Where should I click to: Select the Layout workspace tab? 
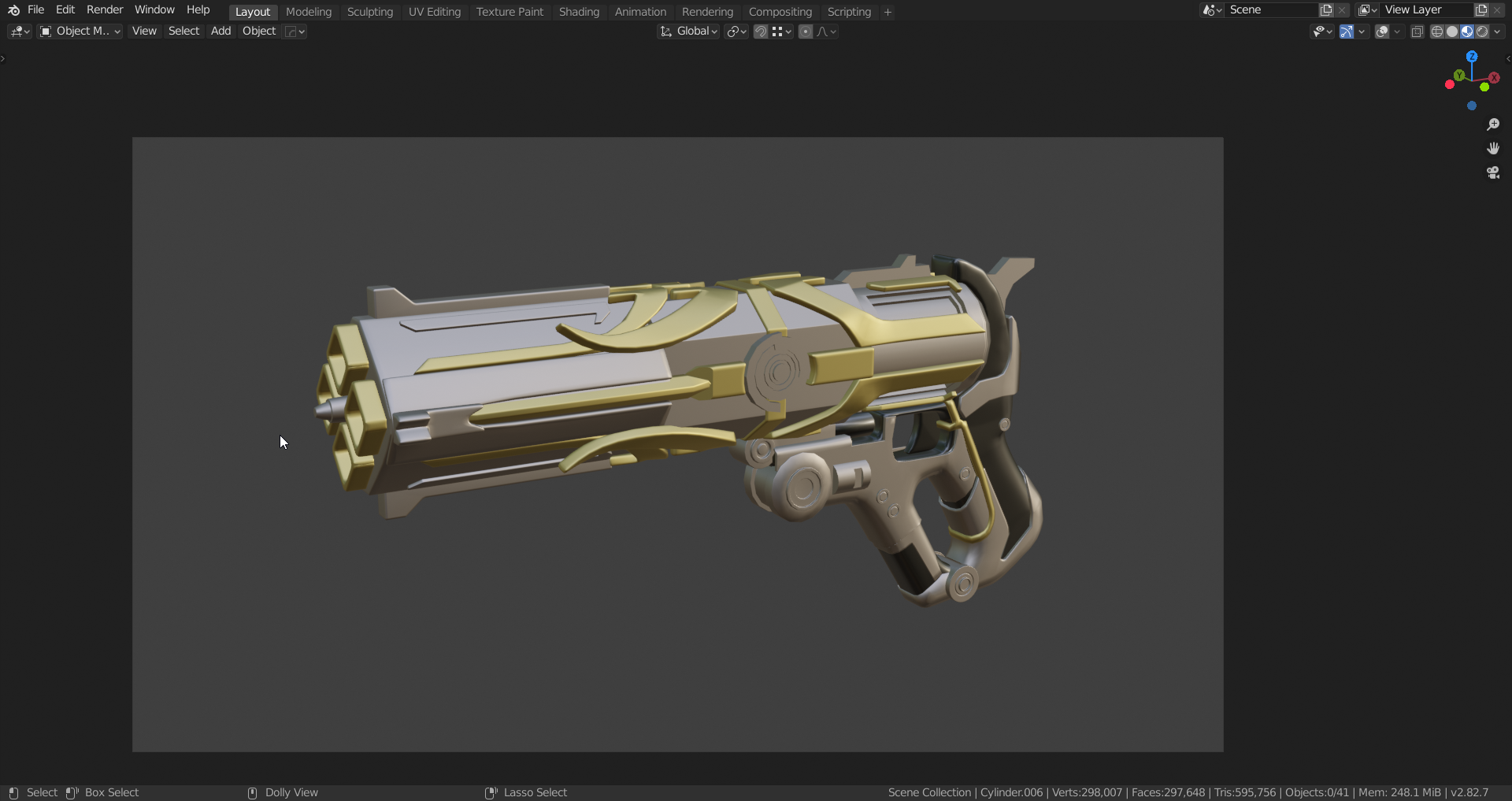click(x=253, y=12)
